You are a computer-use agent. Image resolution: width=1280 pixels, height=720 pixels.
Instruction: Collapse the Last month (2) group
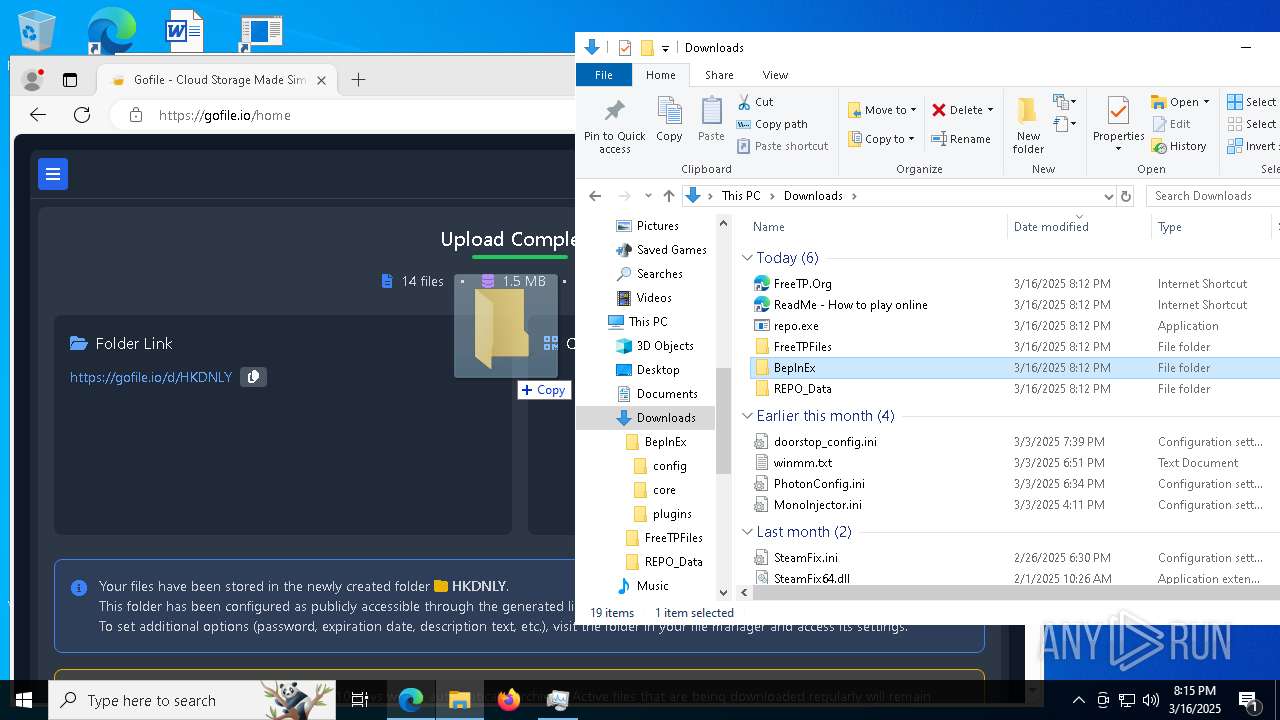tap(747, 532)
